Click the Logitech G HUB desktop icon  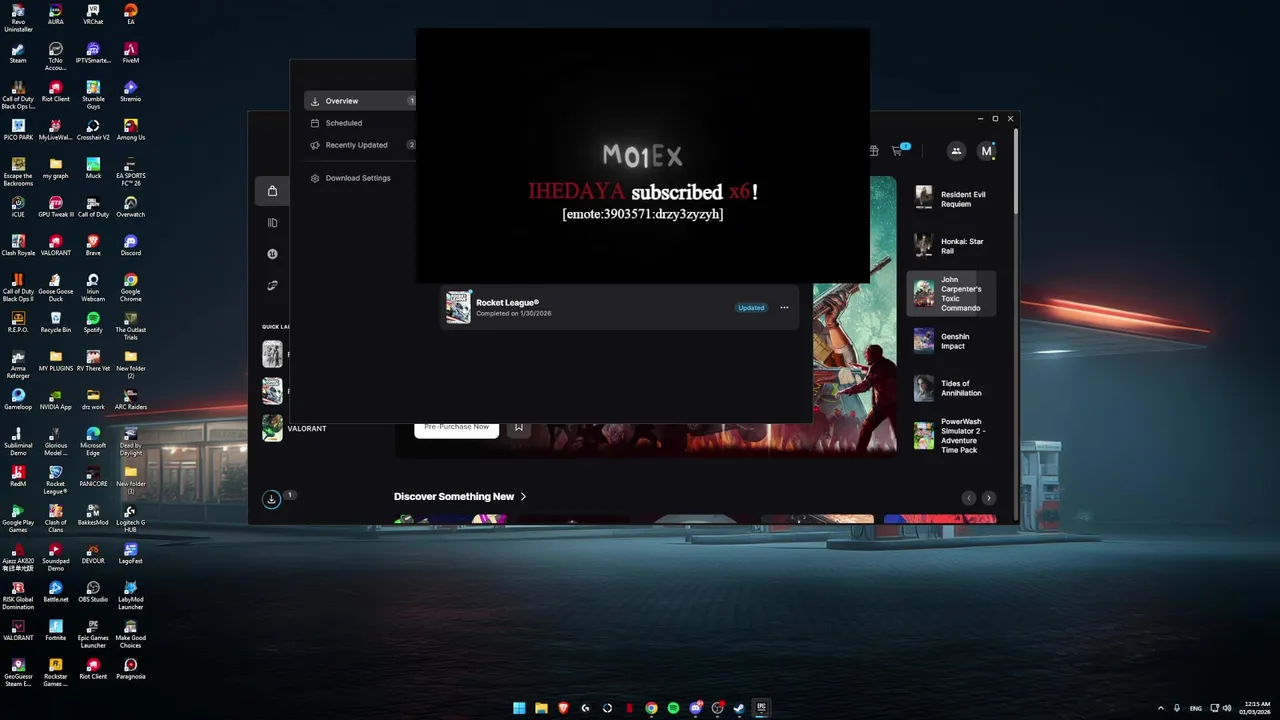[131, 519]
